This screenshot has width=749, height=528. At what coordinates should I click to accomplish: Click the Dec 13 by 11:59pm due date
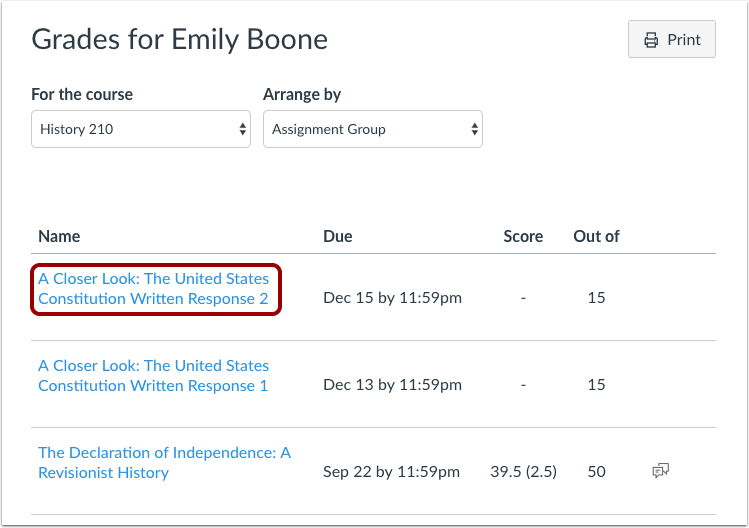pyautogui.click(x=392, y=385)
